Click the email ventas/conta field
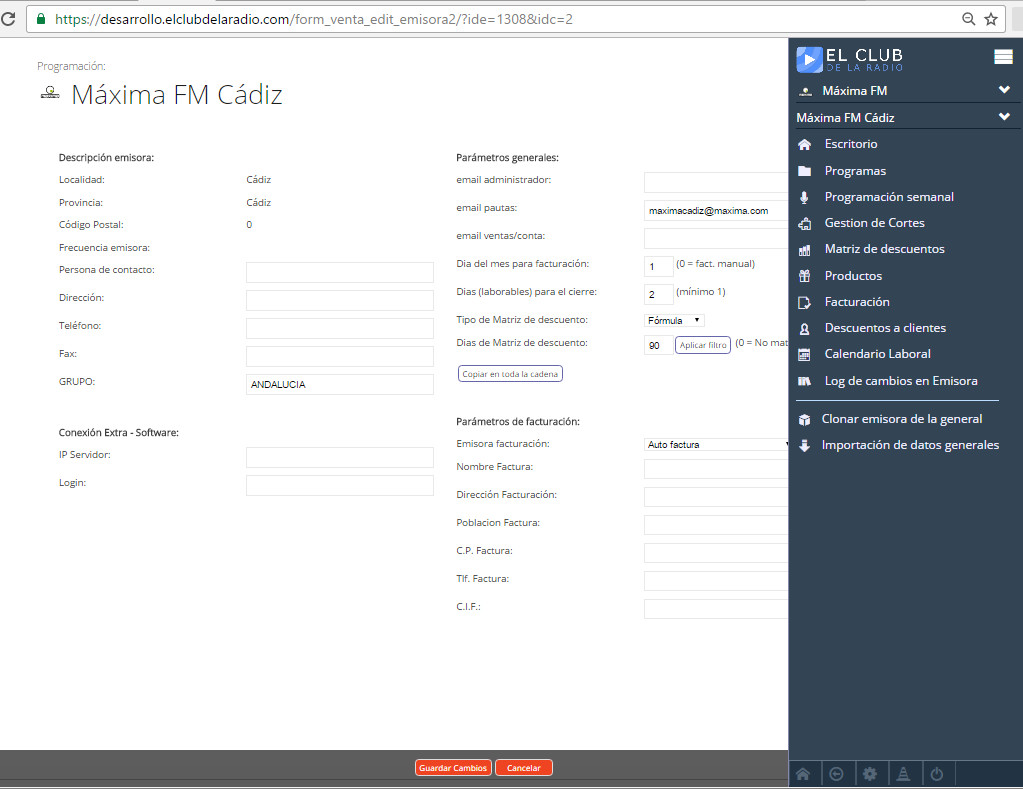The height and width of the screenshot is (789, 1023). click(716, 239)
